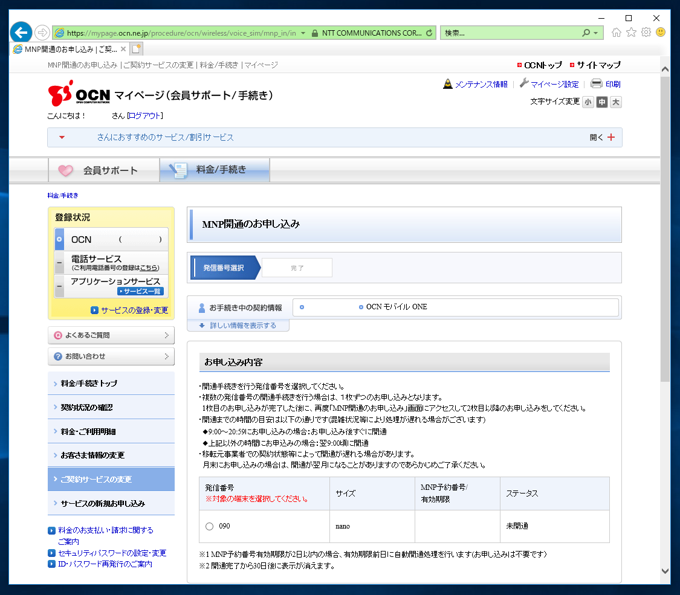
Task: Switch to 料金/手続き tab
Action: click(215, 170)
